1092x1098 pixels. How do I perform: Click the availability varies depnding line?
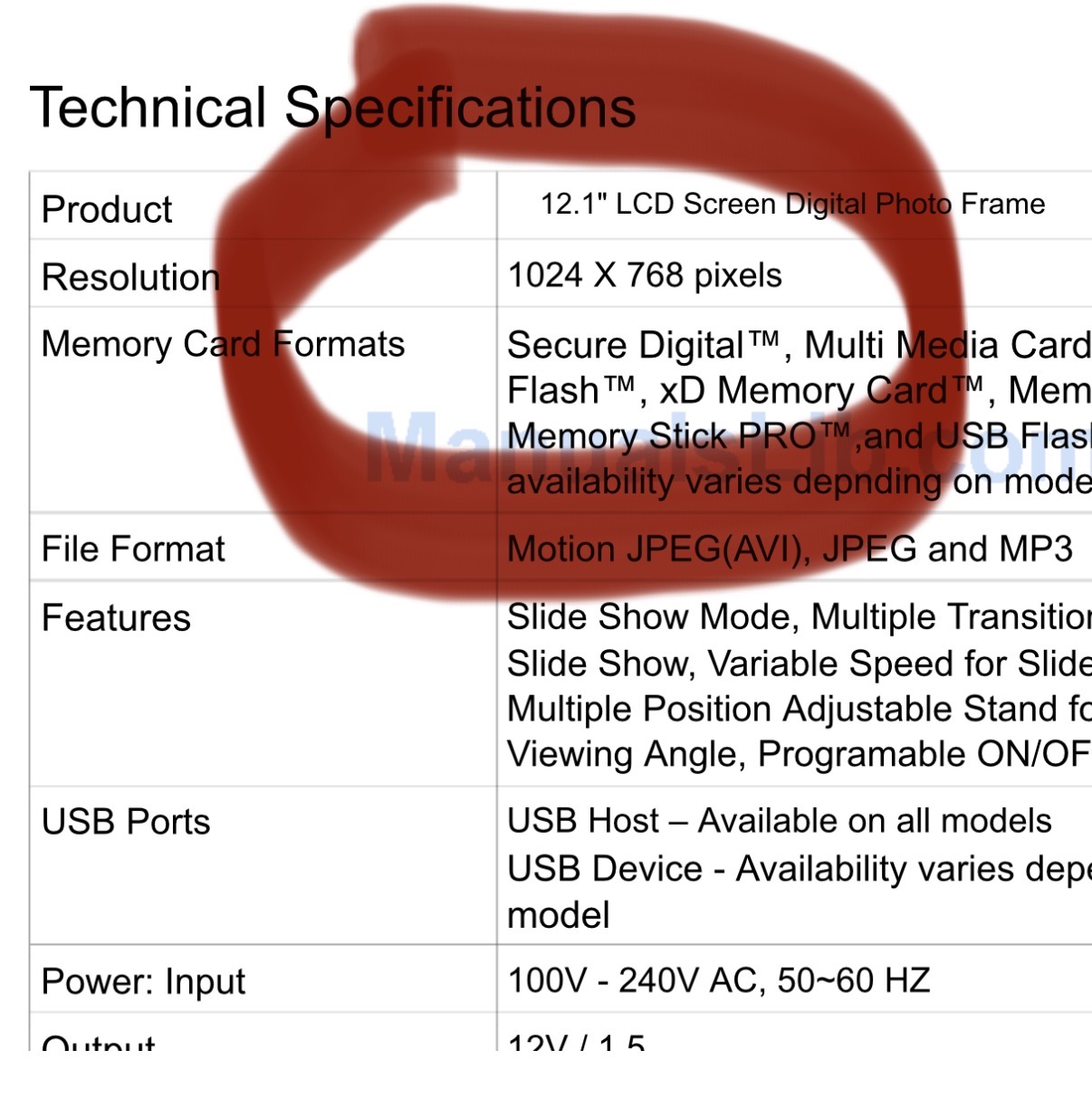800,482
